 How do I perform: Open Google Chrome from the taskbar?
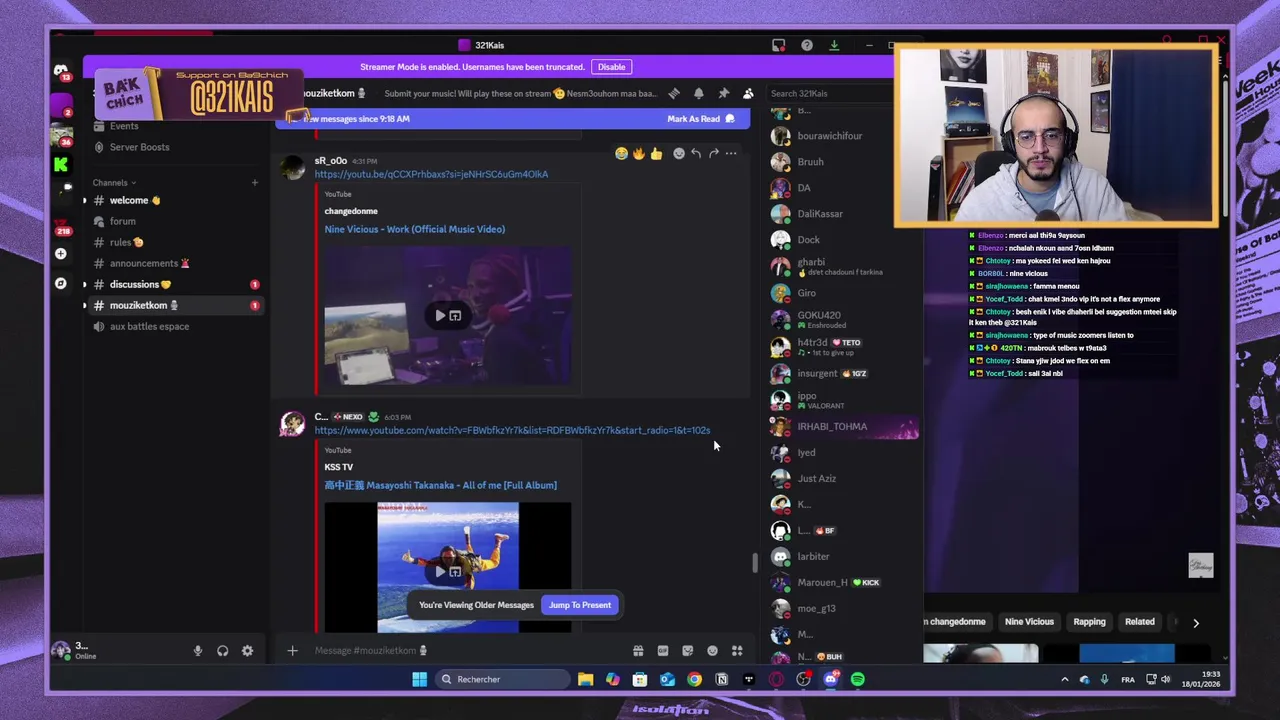click(694, 680)
